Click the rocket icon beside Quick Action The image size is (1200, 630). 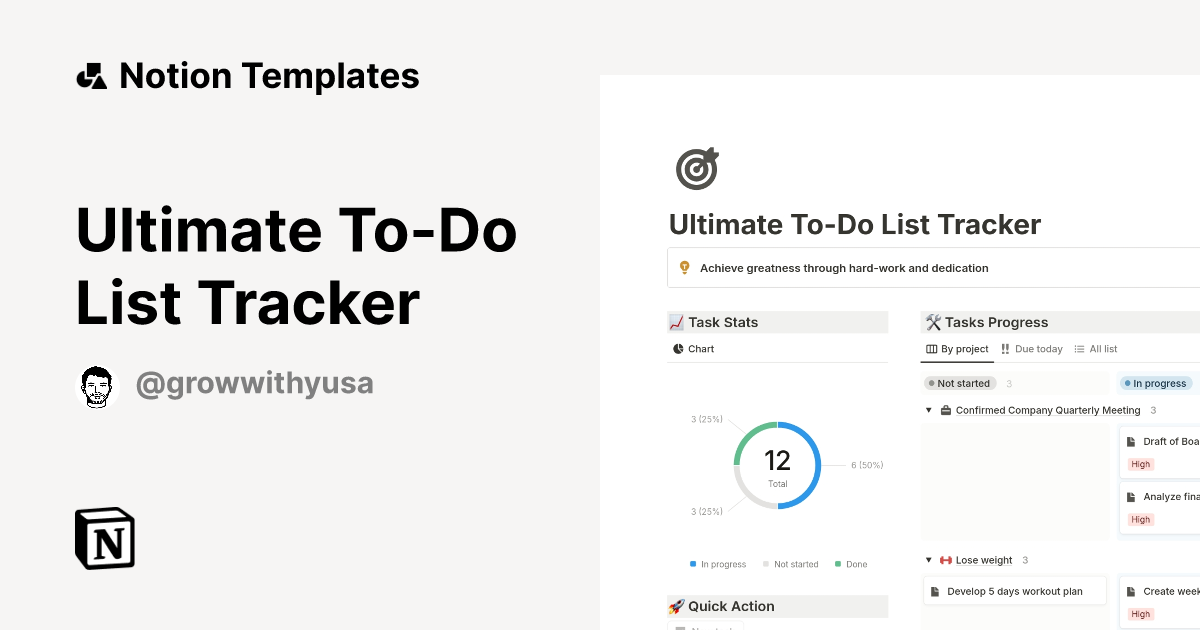pyautogui.click(x=674, y=606)
